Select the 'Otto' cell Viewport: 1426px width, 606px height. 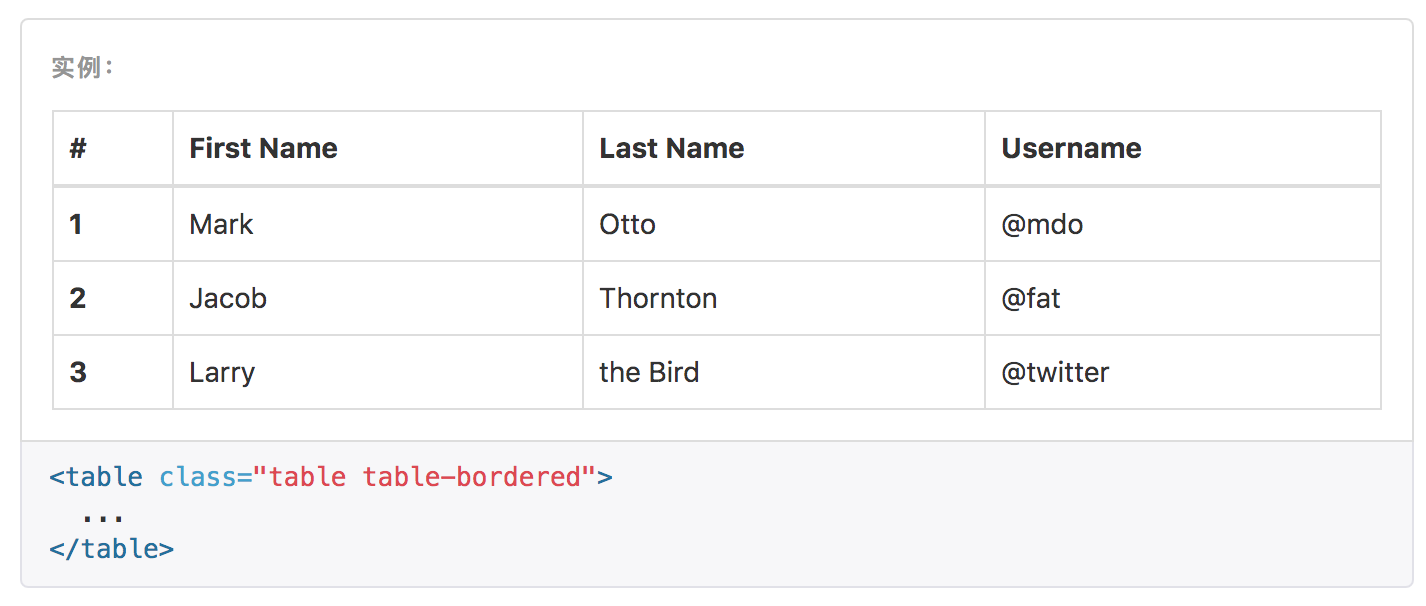(784, 224)
